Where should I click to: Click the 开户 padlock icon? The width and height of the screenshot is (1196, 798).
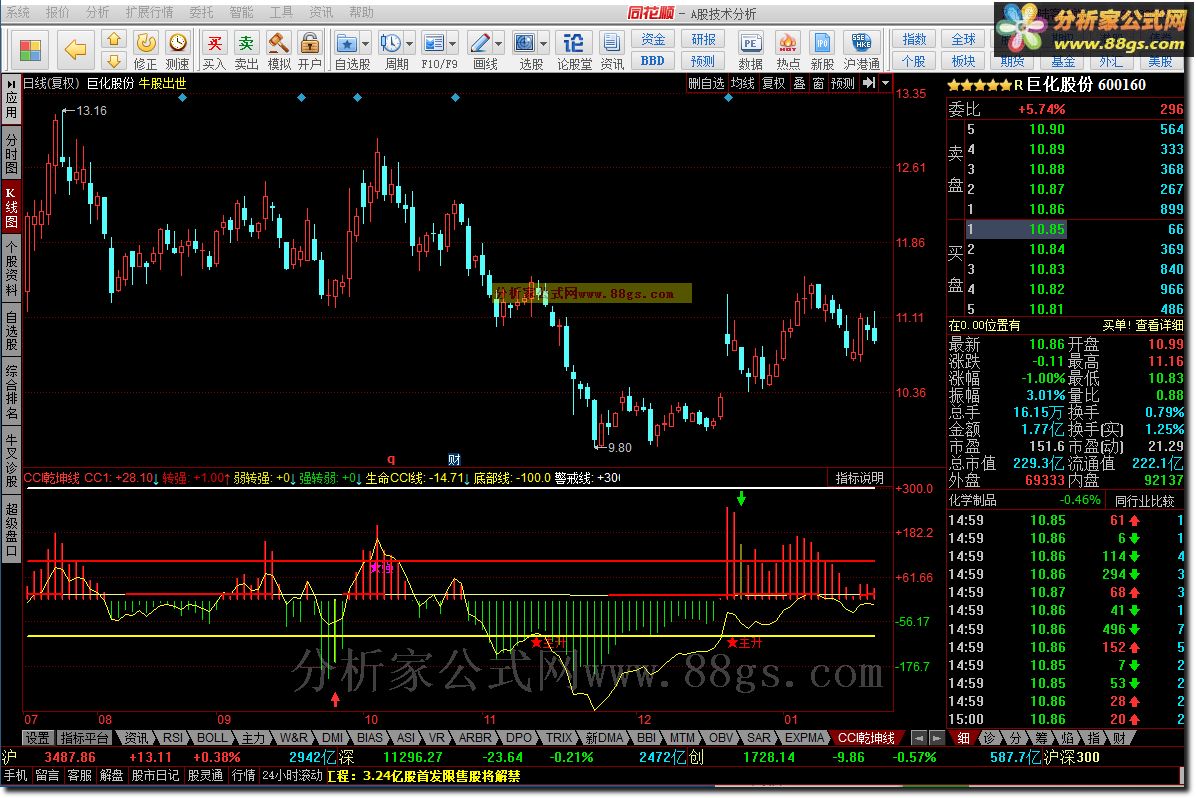click(309, 43)
